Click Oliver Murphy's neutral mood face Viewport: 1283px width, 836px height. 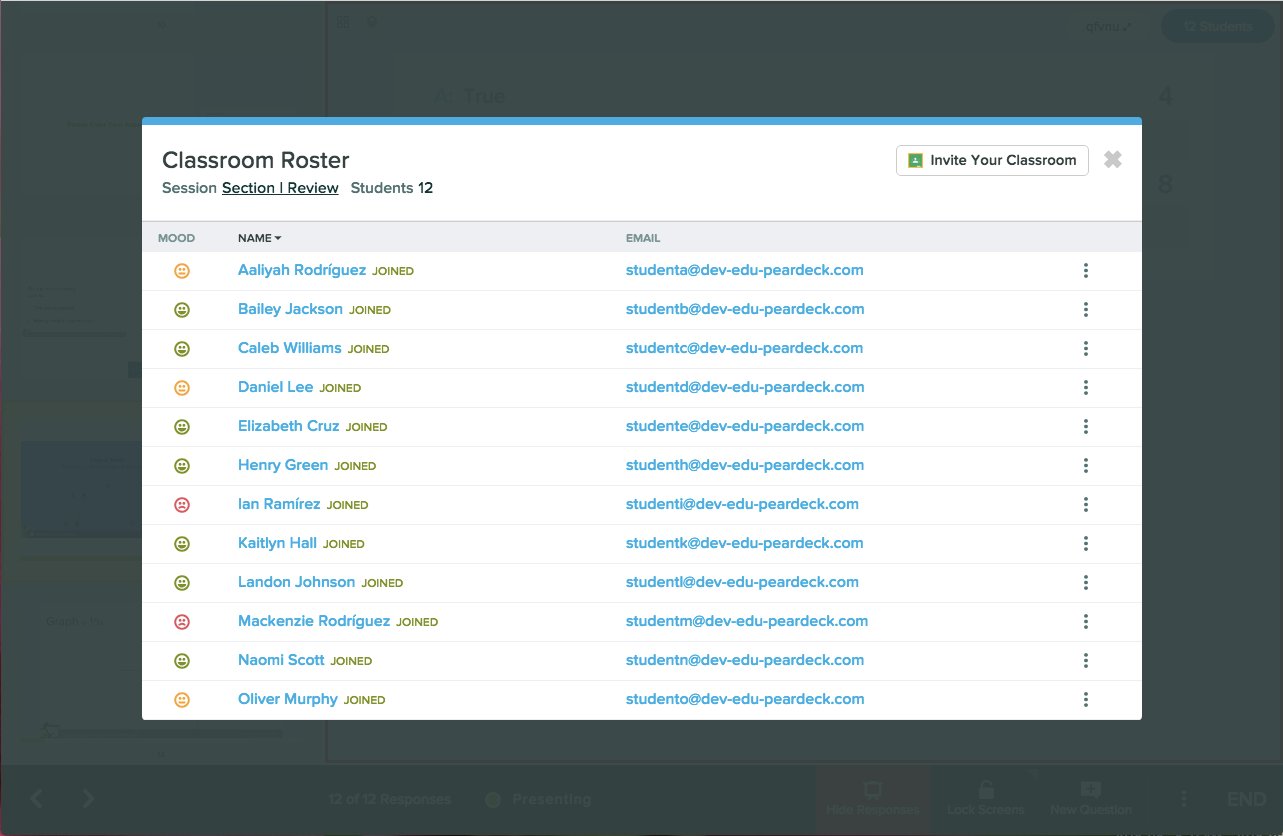(x=182, y=700)
